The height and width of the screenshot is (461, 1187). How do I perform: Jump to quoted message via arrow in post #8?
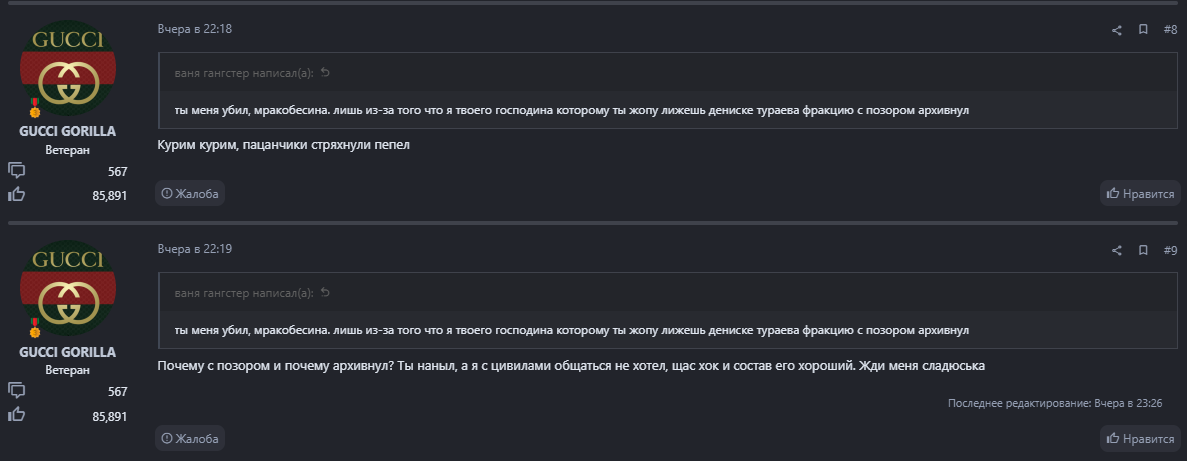325,73
